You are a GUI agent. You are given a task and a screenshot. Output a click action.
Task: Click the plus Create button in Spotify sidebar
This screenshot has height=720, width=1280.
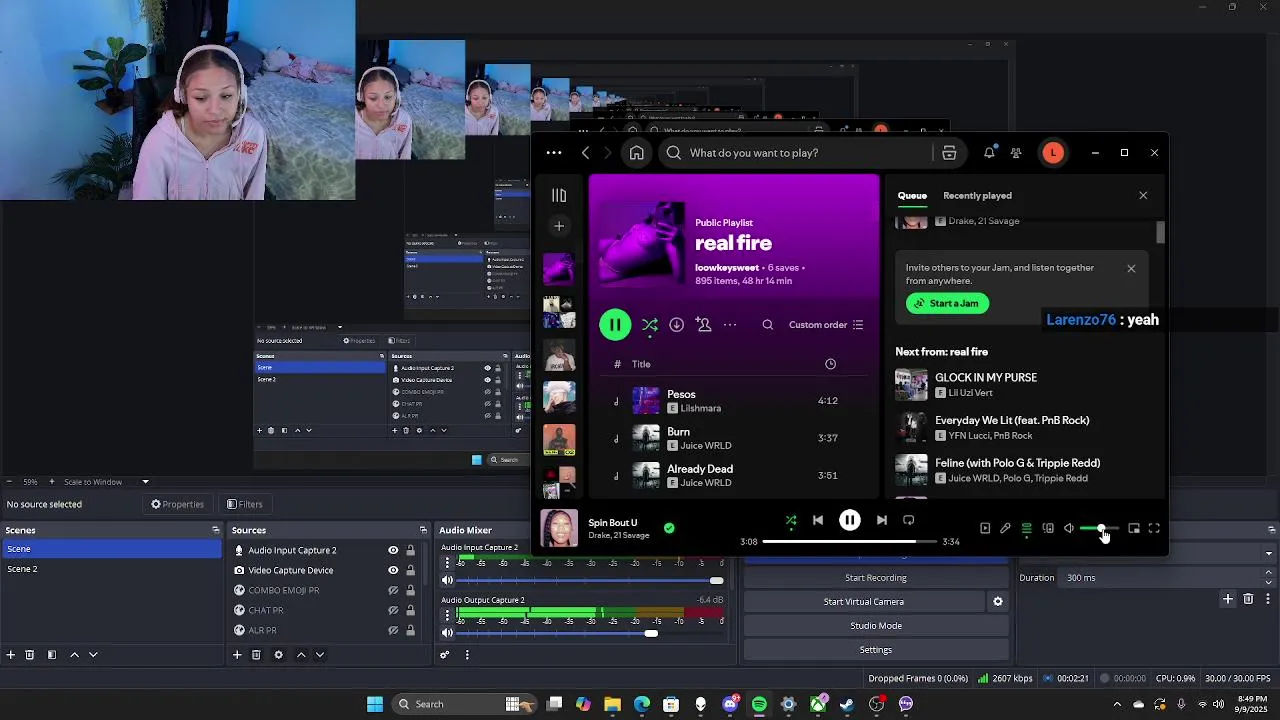point(559,226)
